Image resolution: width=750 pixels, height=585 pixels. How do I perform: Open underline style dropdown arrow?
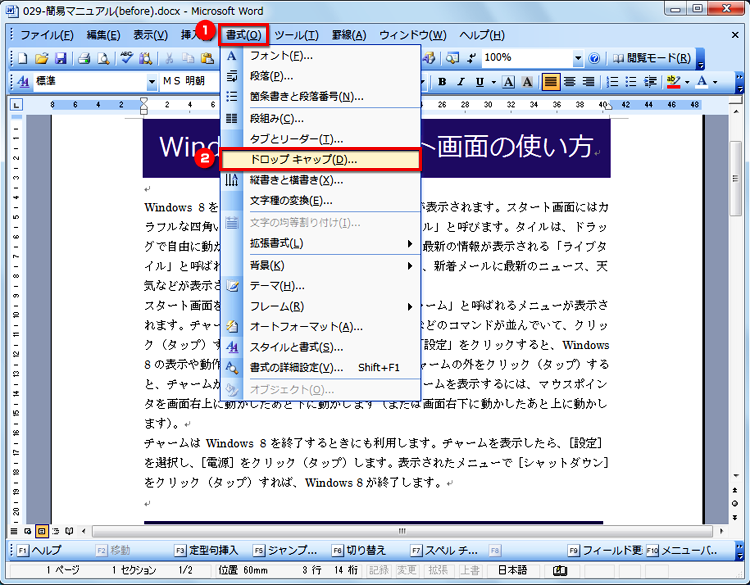tap(493, 82)
